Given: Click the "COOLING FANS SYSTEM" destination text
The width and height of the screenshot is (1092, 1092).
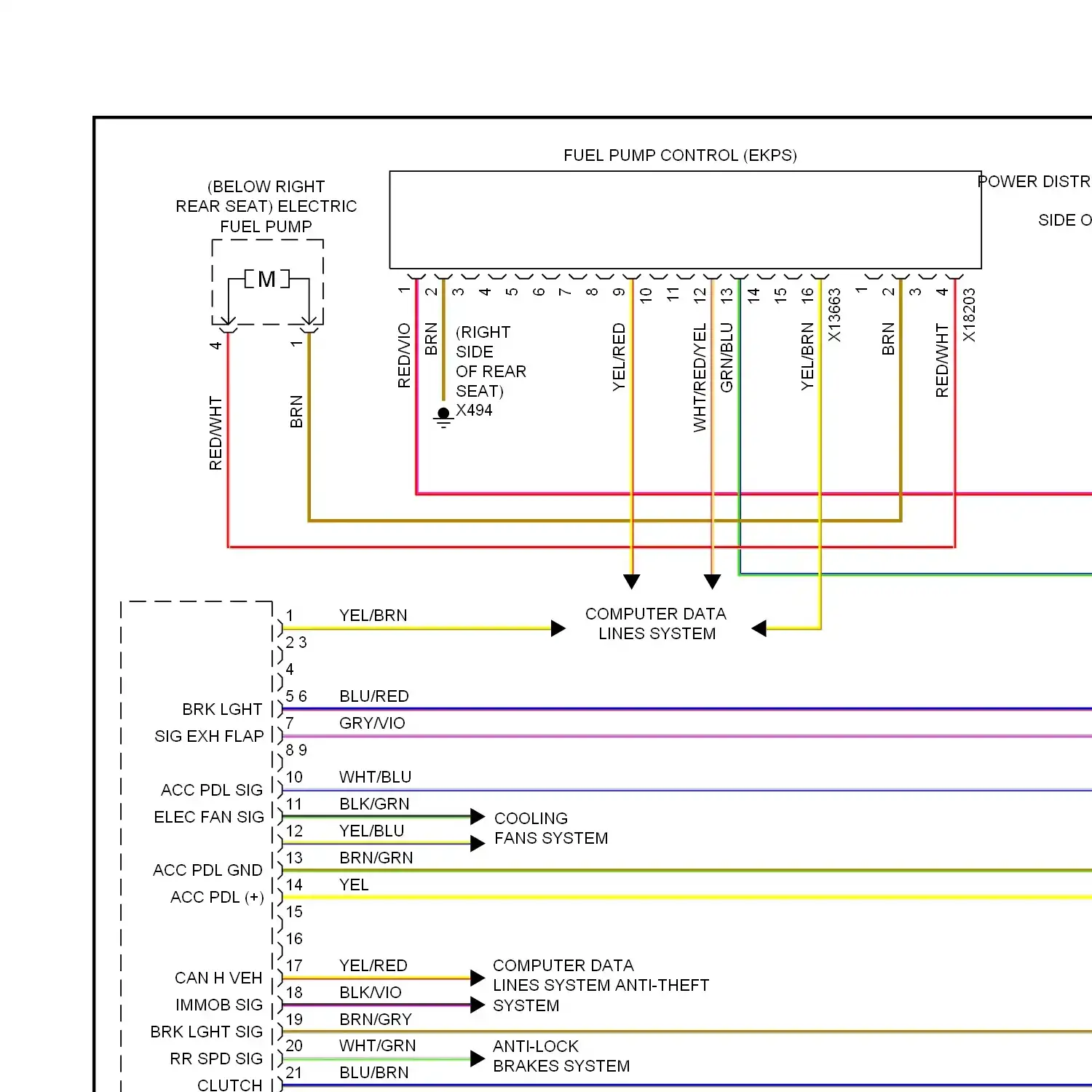Looking at the screenshot, I should [551, 828].
